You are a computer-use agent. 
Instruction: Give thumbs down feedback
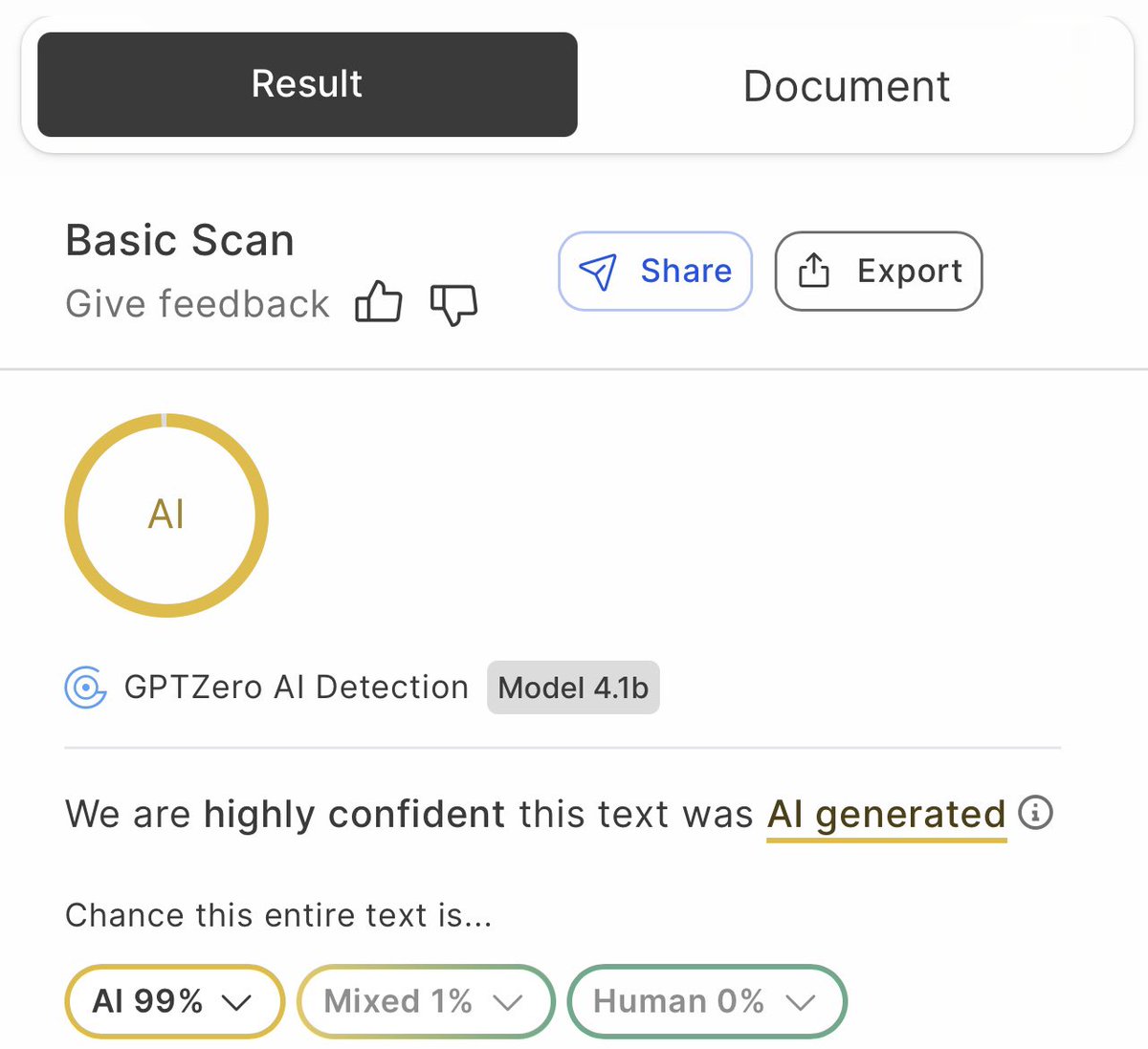click(x=453, y=304)
